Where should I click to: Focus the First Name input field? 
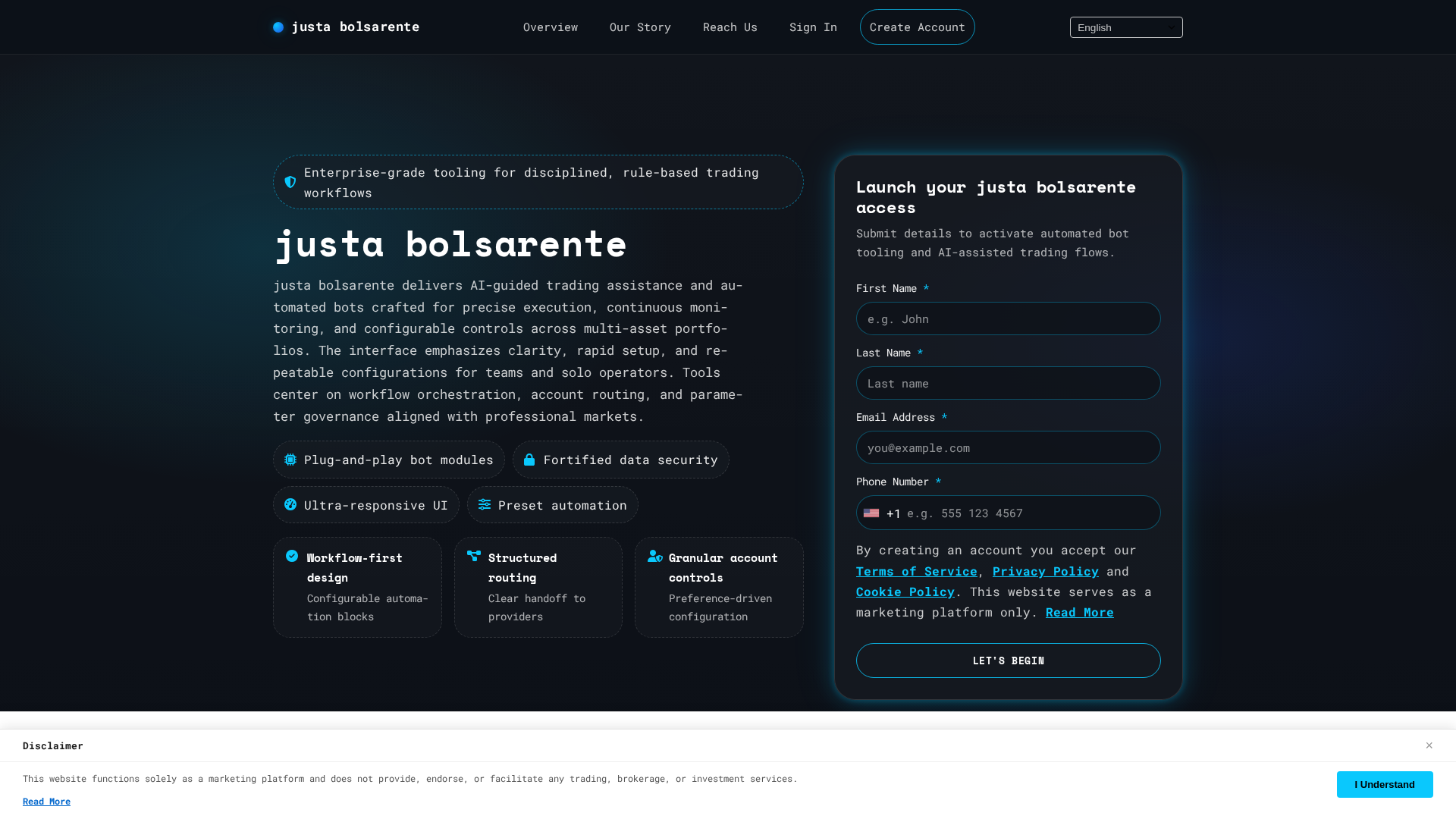(1009, 318)
